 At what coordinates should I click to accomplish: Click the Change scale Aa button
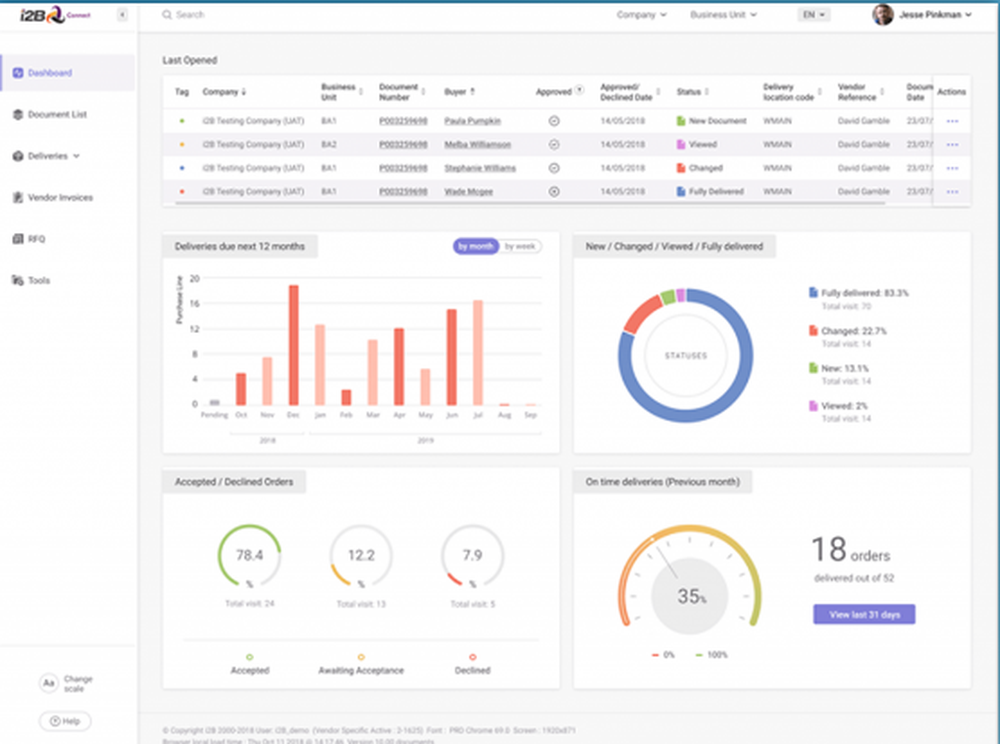(48, 683)
